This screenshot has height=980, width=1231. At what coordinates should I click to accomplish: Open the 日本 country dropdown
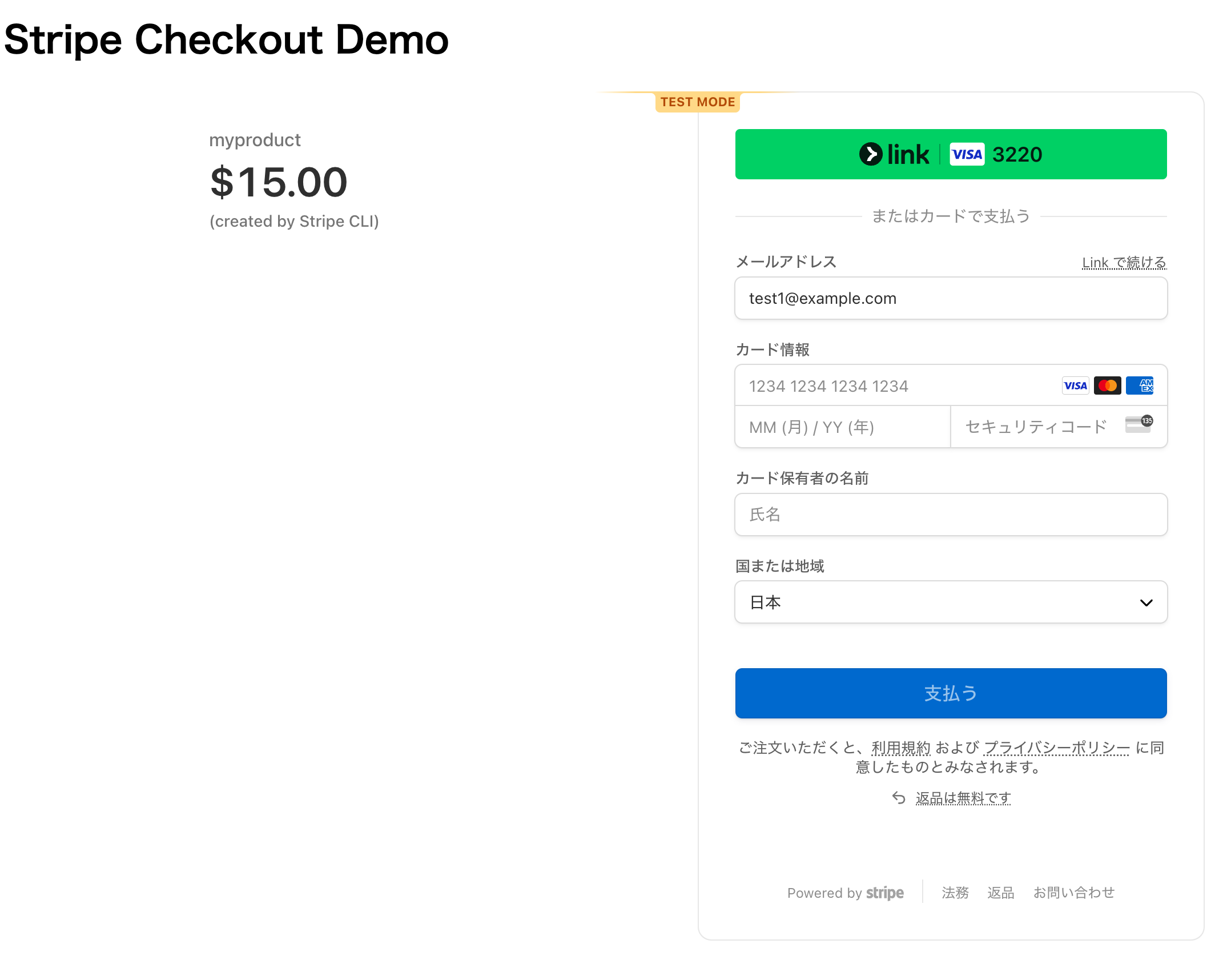coord(936,602)
